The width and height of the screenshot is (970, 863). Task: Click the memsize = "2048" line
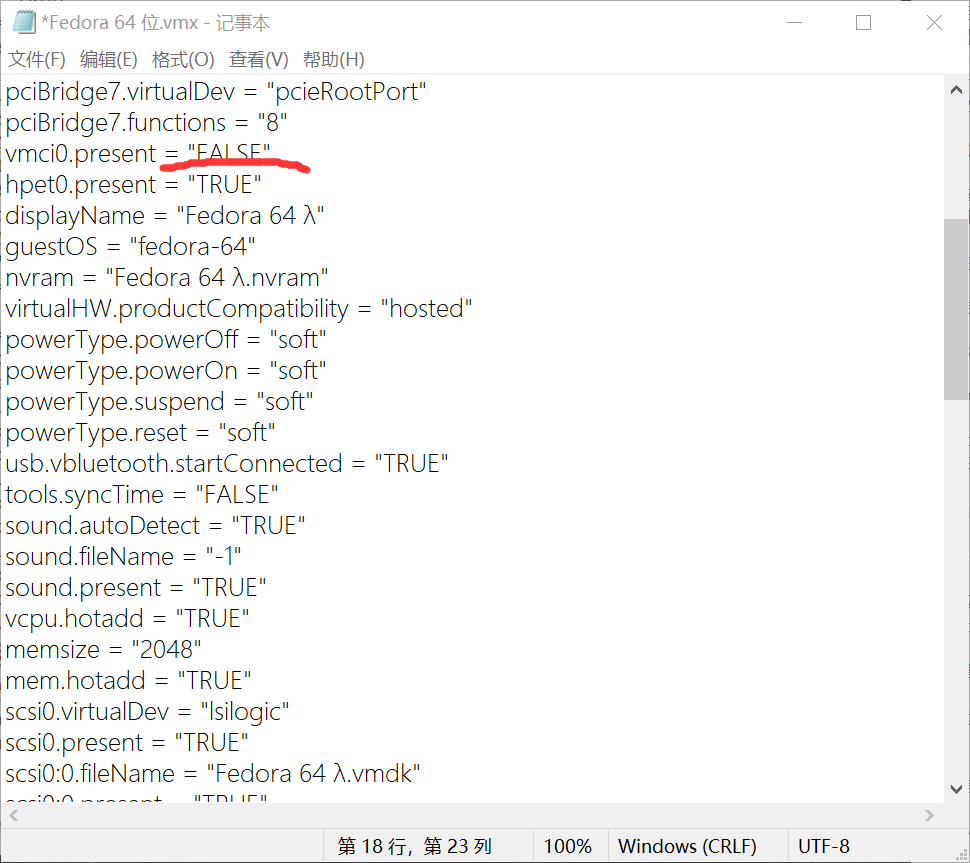point(103,649)
